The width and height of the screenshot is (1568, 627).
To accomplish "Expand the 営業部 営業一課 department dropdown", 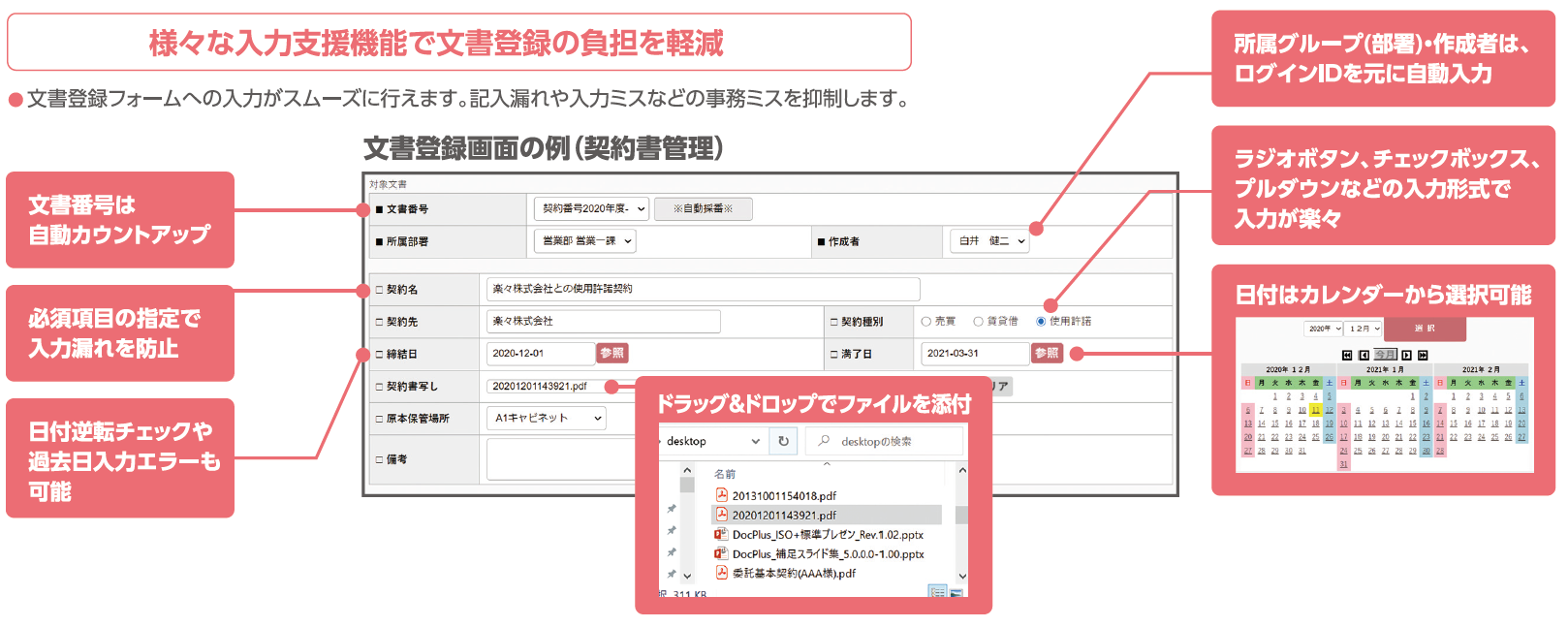I will click(585, 241).
